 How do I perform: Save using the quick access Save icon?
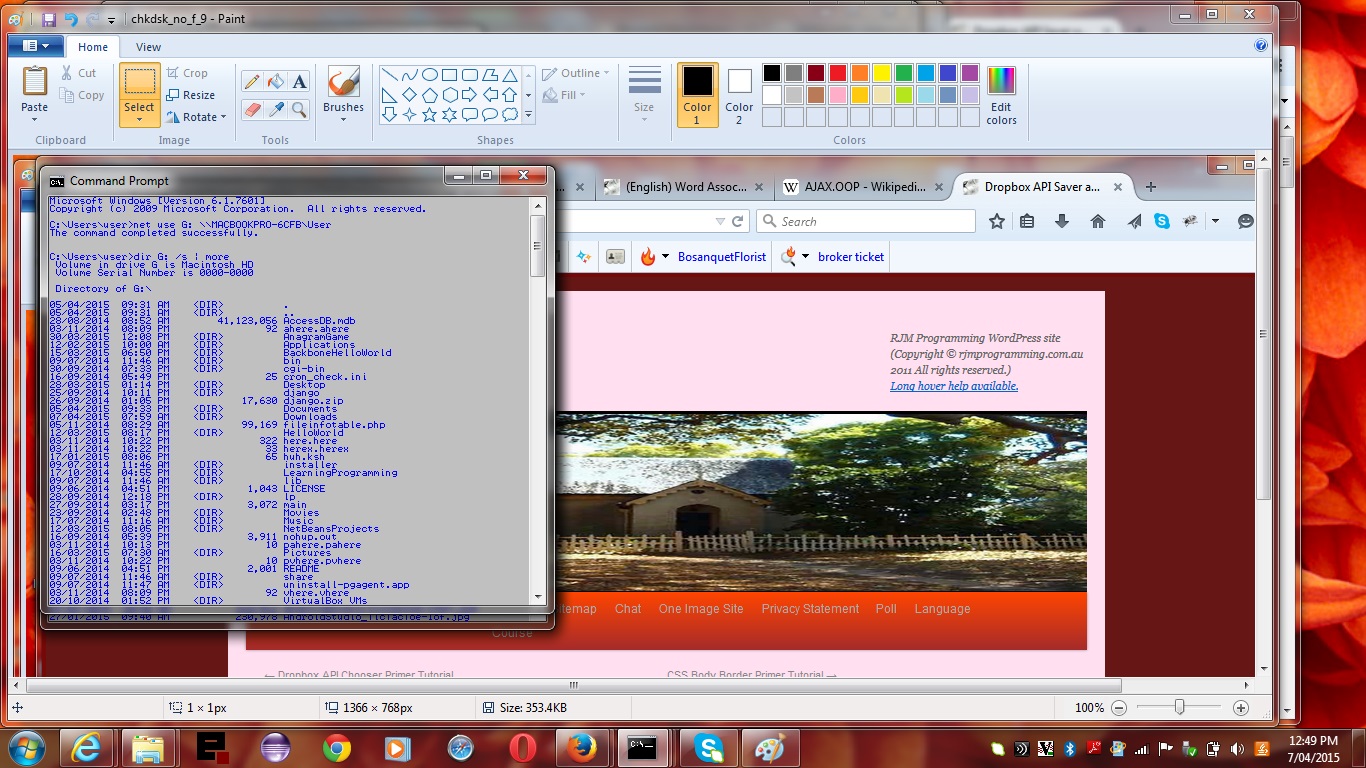[49, 18]
